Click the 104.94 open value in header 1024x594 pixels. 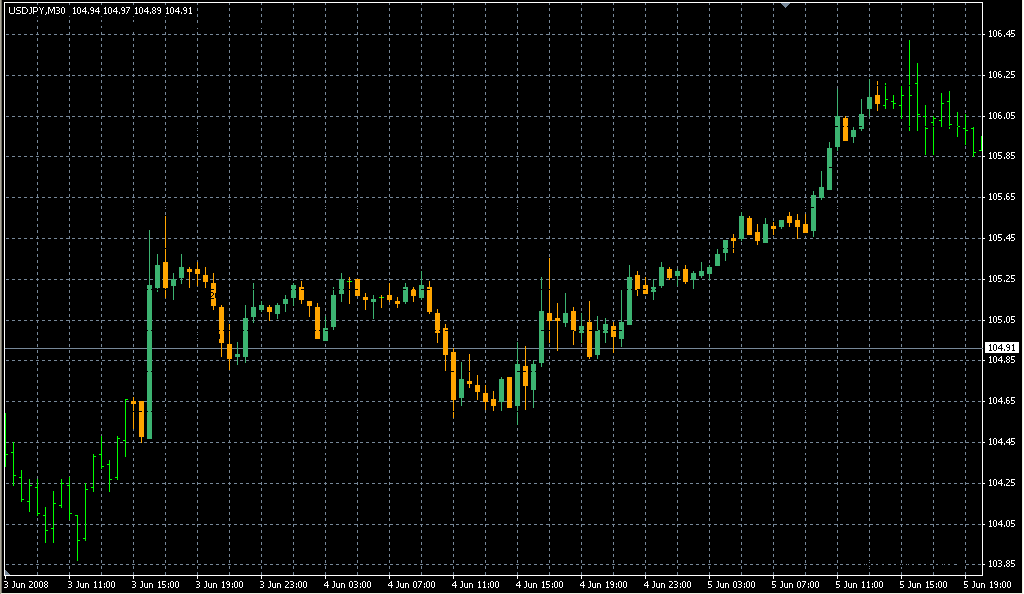pos(86,11)
